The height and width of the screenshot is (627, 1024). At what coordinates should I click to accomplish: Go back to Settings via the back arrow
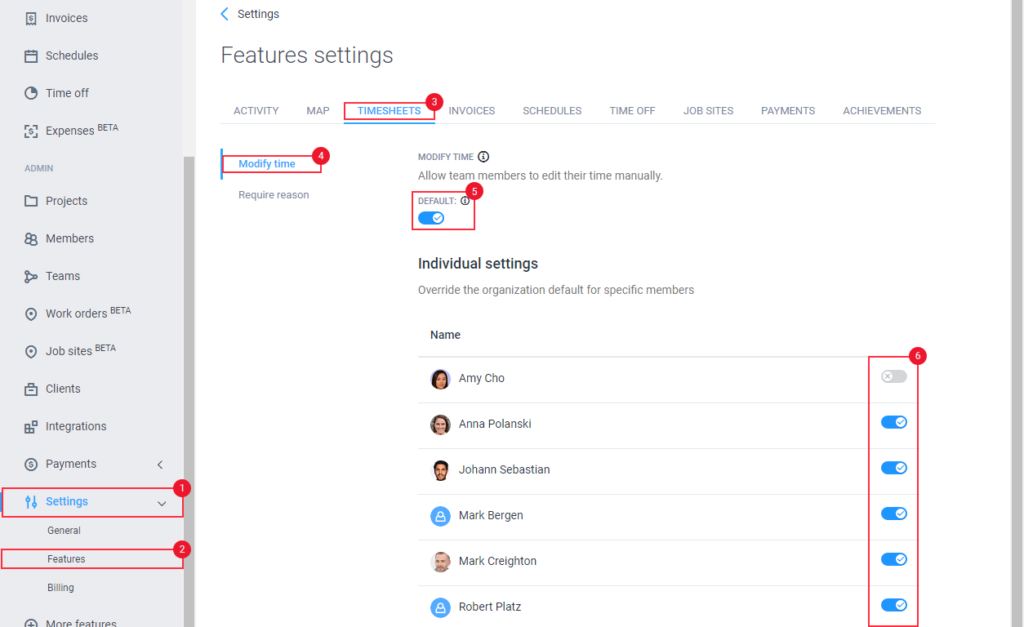pyautogui.click(x=224, y=13)
